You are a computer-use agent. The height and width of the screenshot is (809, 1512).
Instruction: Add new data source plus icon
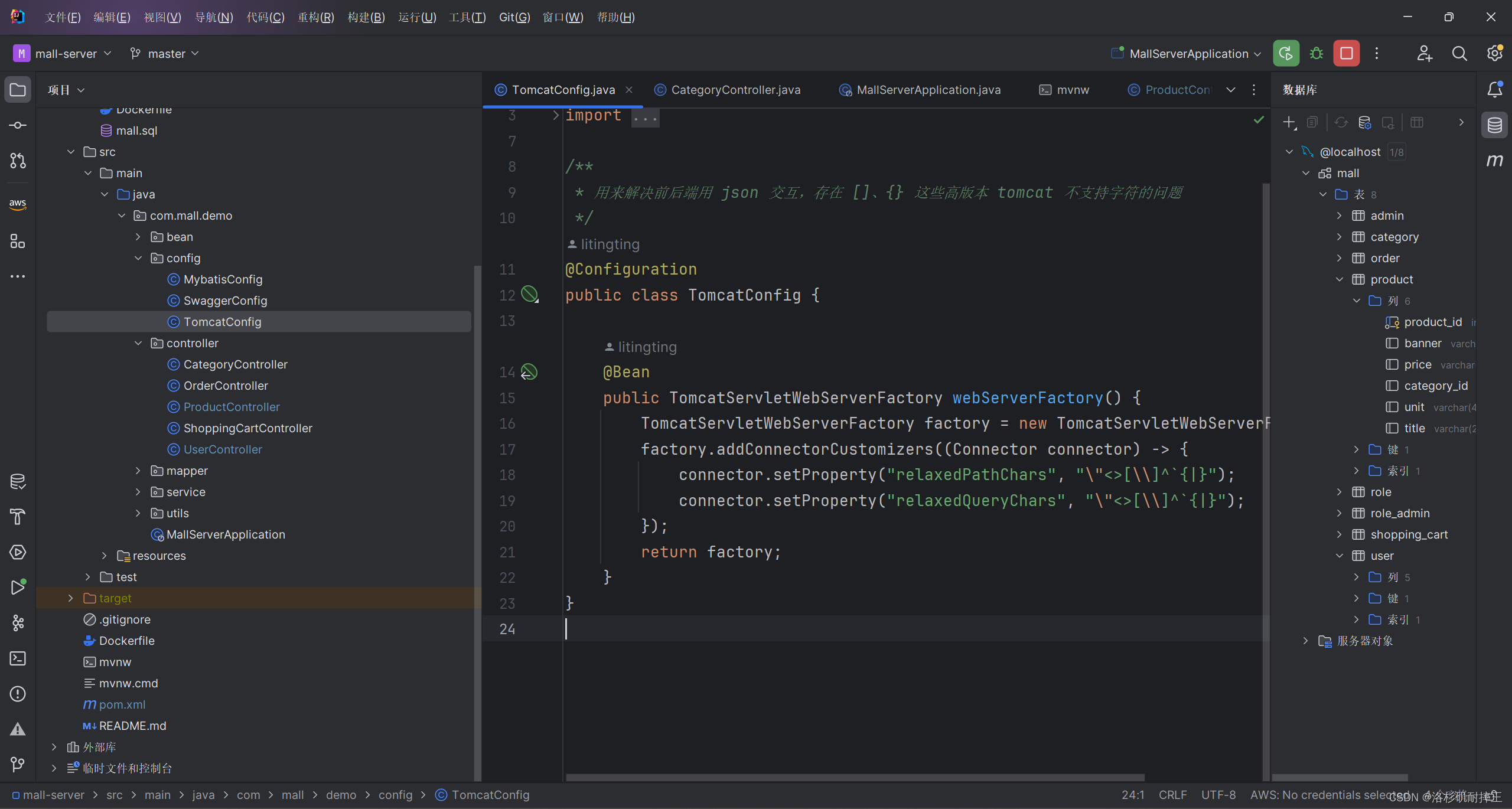coord(1289,123)
